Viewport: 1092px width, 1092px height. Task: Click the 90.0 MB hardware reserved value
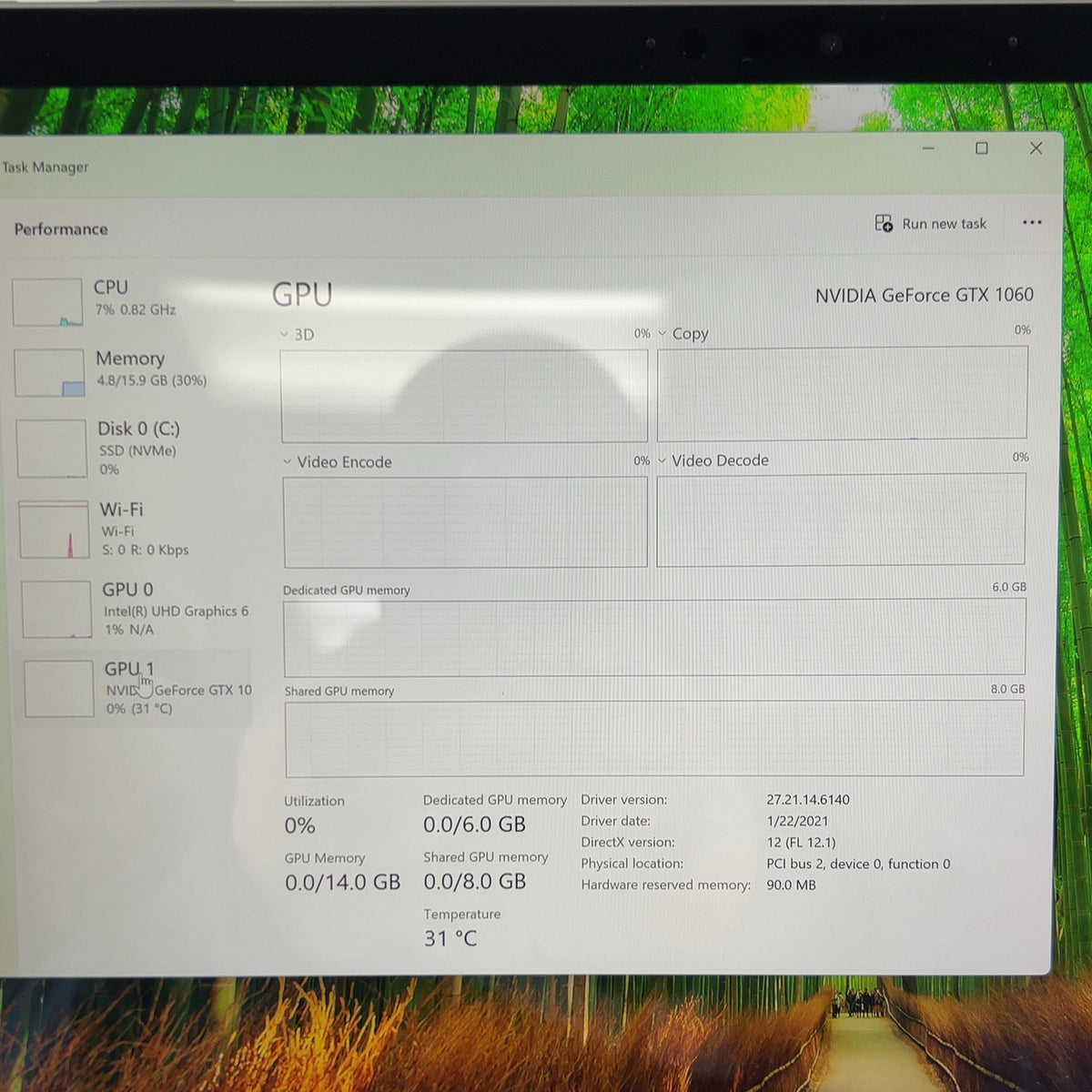point(791,885)
